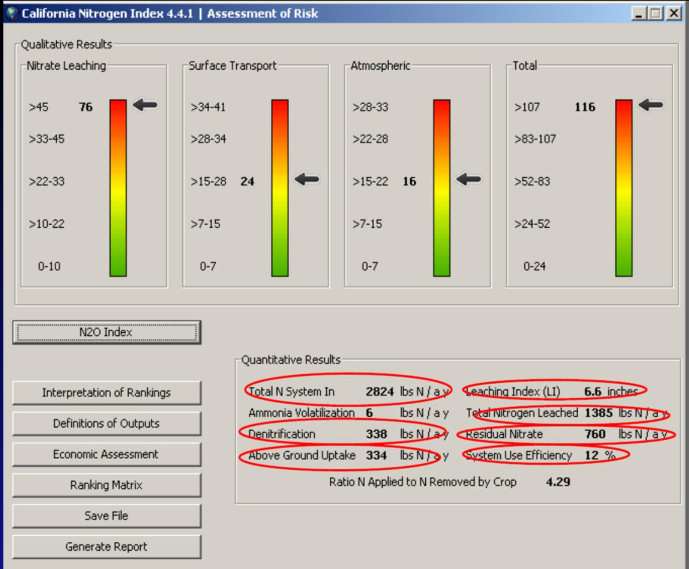689x569 pixels.
Task: Click the Above Ground Uptake value 334
Action: coord(377,455)
